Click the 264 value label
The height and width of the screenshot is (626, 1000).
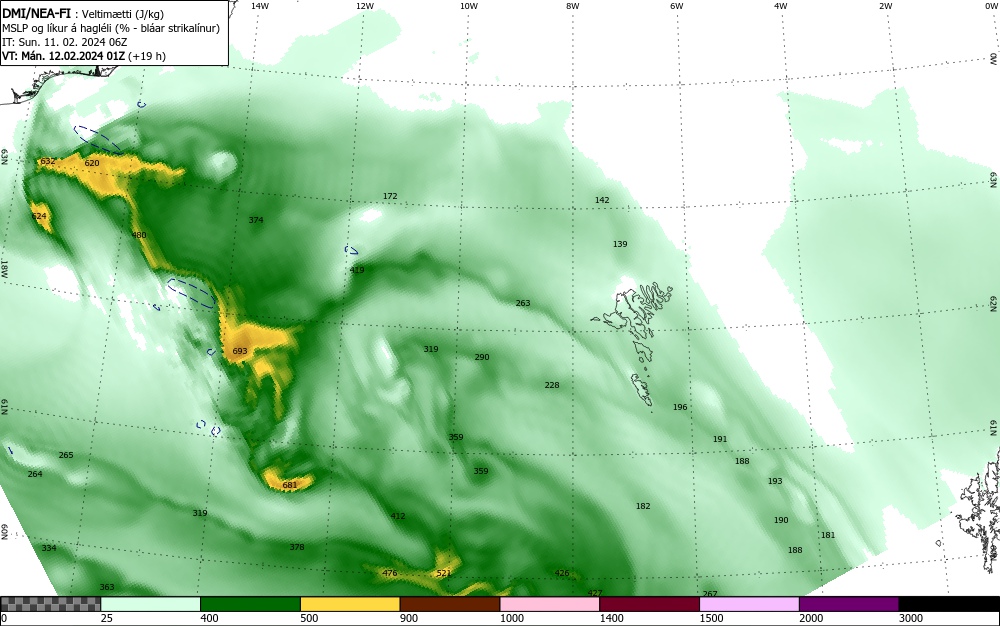(x=35, y=474)
